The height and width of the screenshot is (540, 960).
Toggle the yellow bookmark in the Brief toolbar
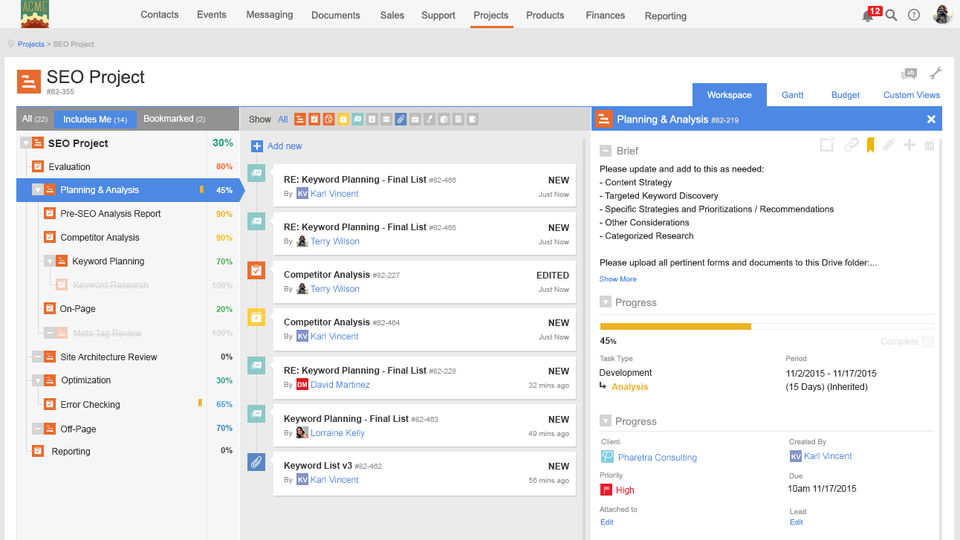click(x=870, y=145)
